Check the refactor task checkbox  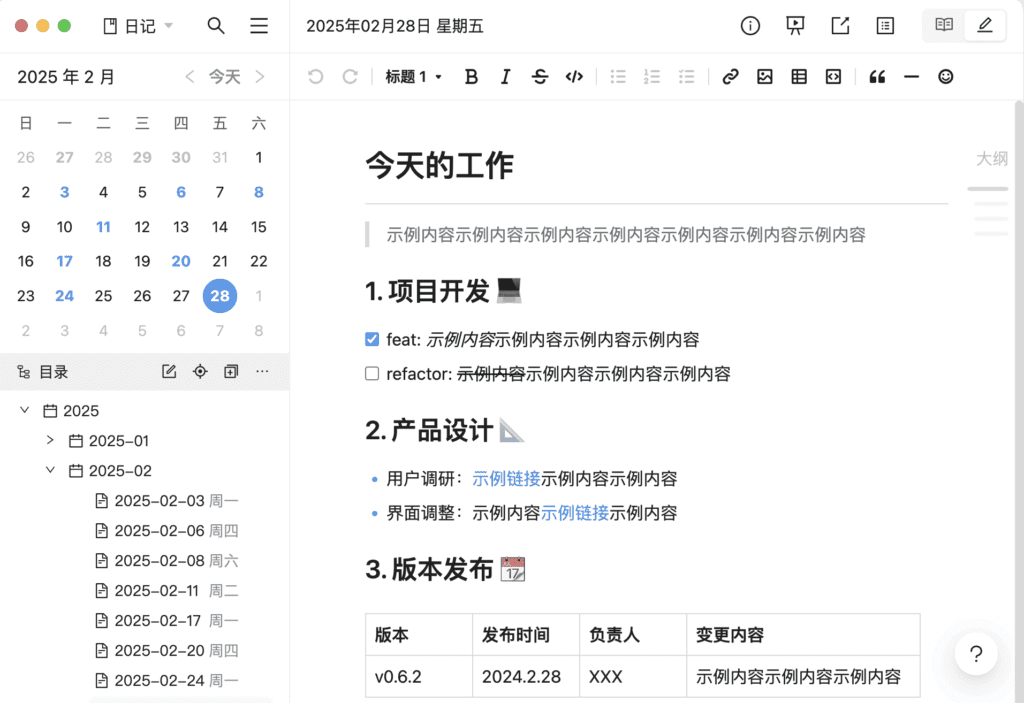[371, 373]
